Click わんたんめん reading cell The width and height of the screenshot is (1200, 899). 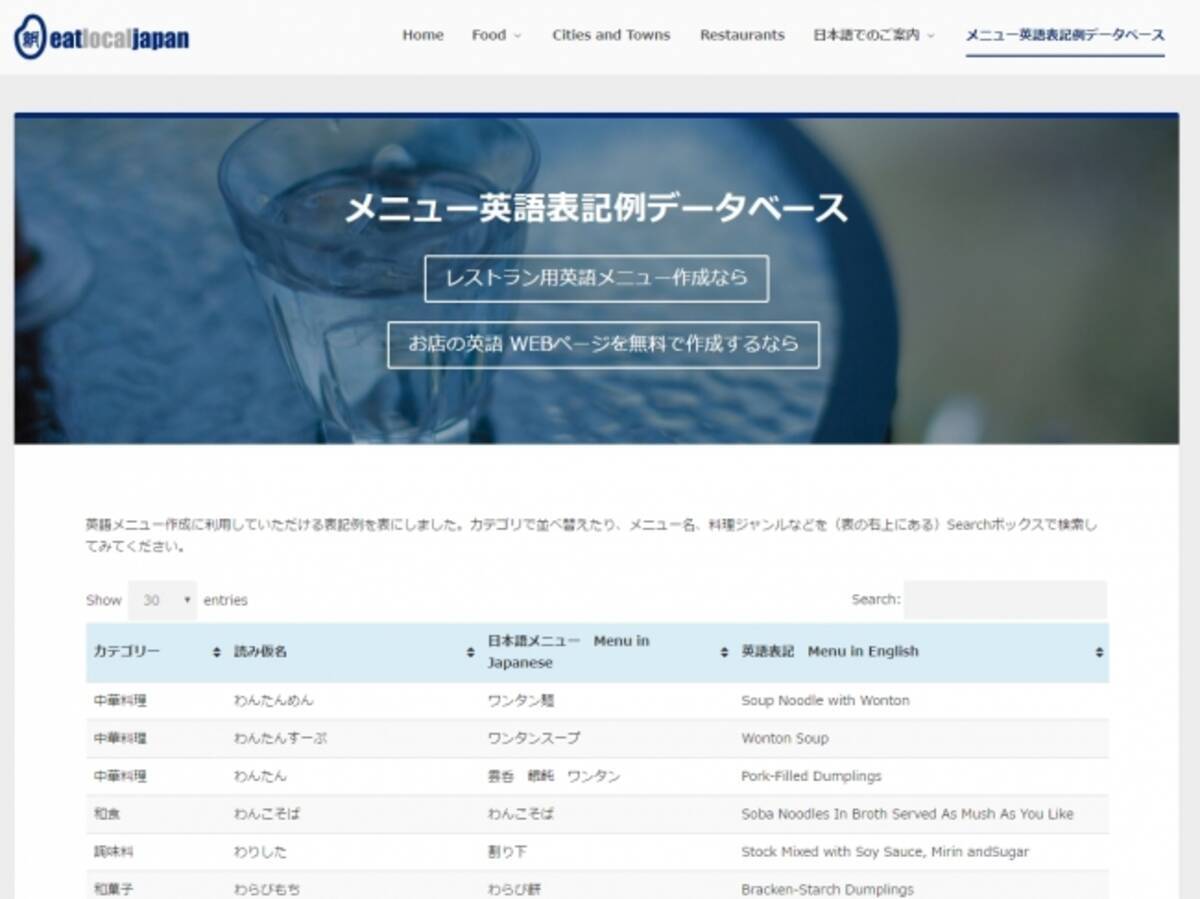click(x=273, y=701)
